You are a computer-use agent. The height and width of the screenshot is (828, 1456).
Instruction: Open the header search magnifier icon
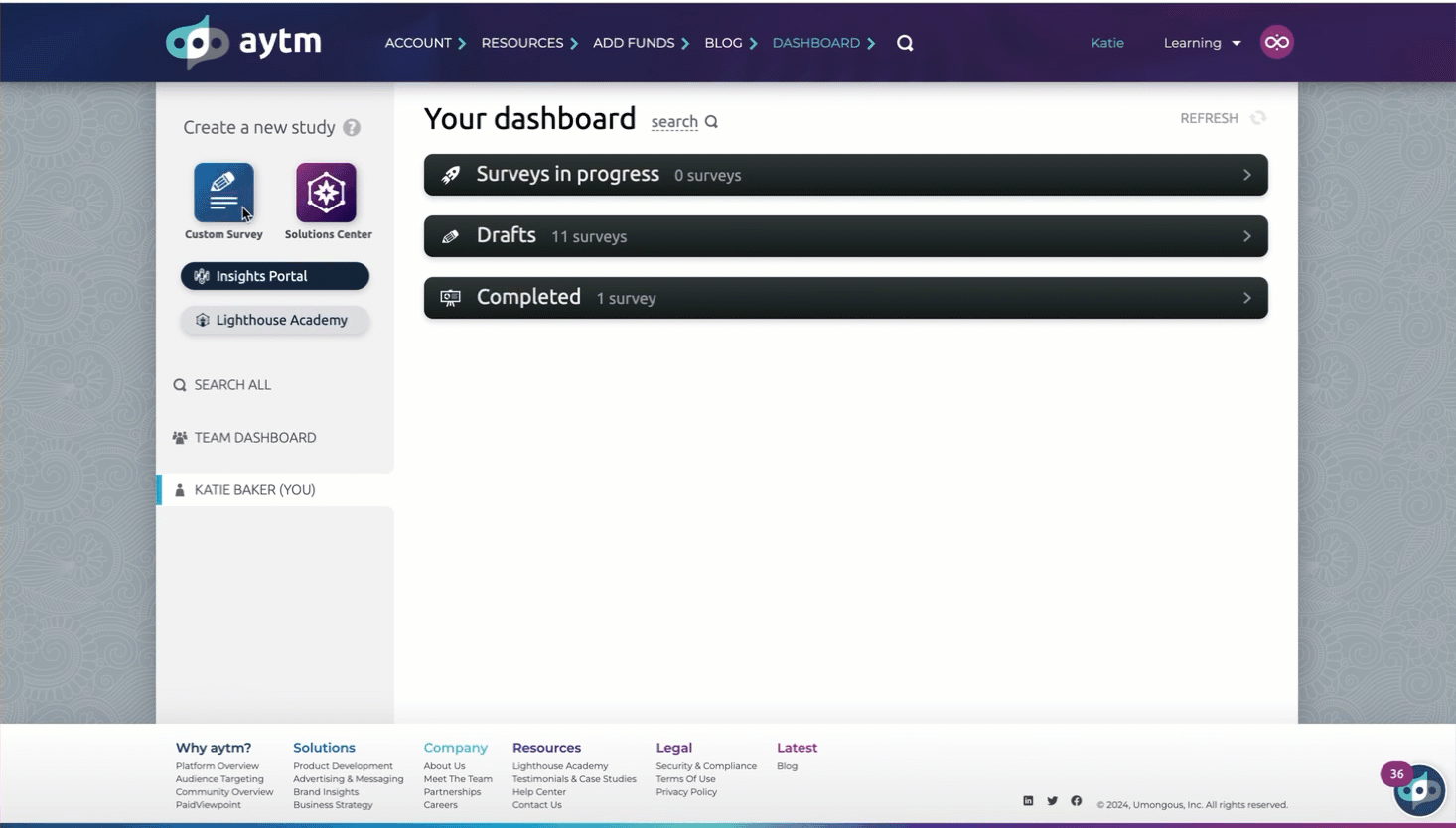[905, 43]
